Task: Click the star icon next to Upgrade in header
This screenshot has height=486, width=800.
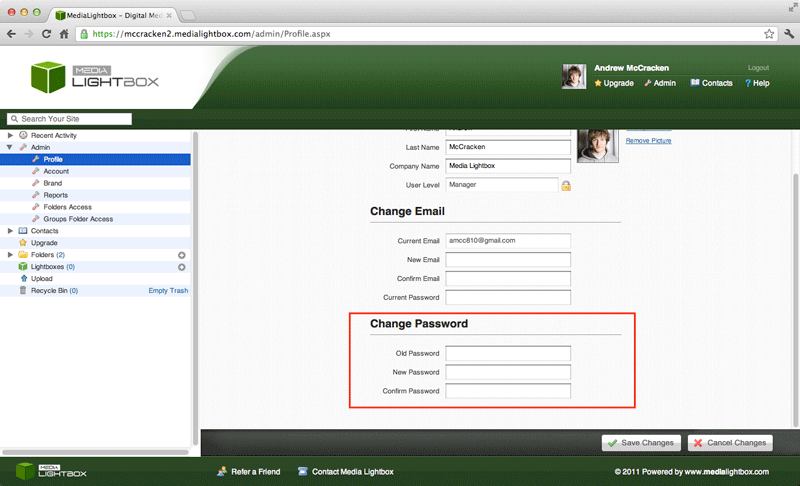Action: click(598, 83)
